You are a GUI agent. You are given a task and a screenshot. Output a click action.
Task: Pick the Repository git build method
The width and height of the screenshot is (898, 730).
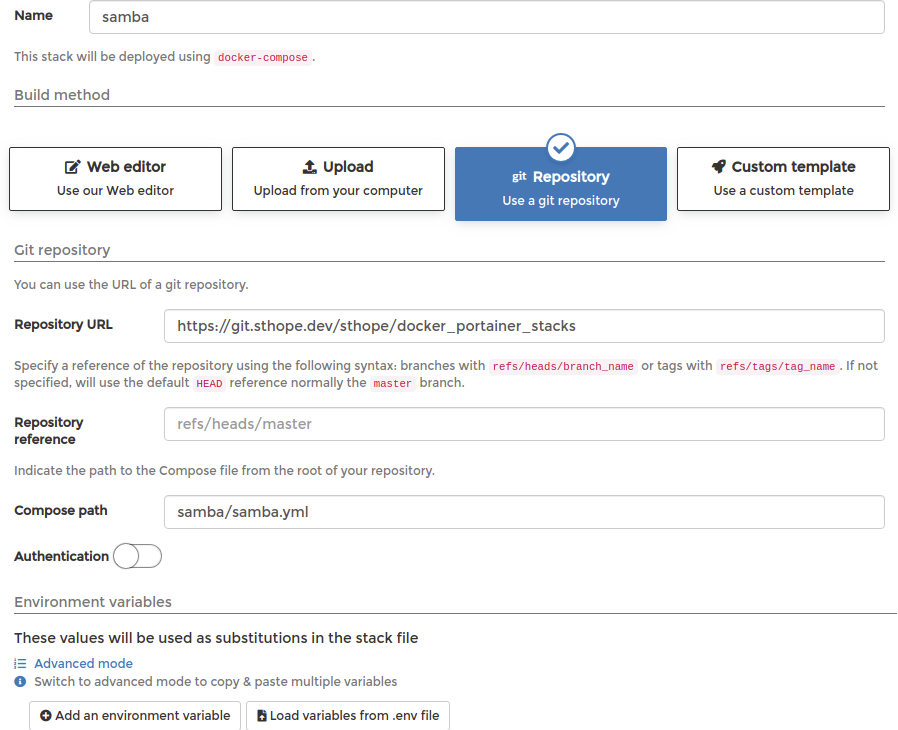click(561, 184)
